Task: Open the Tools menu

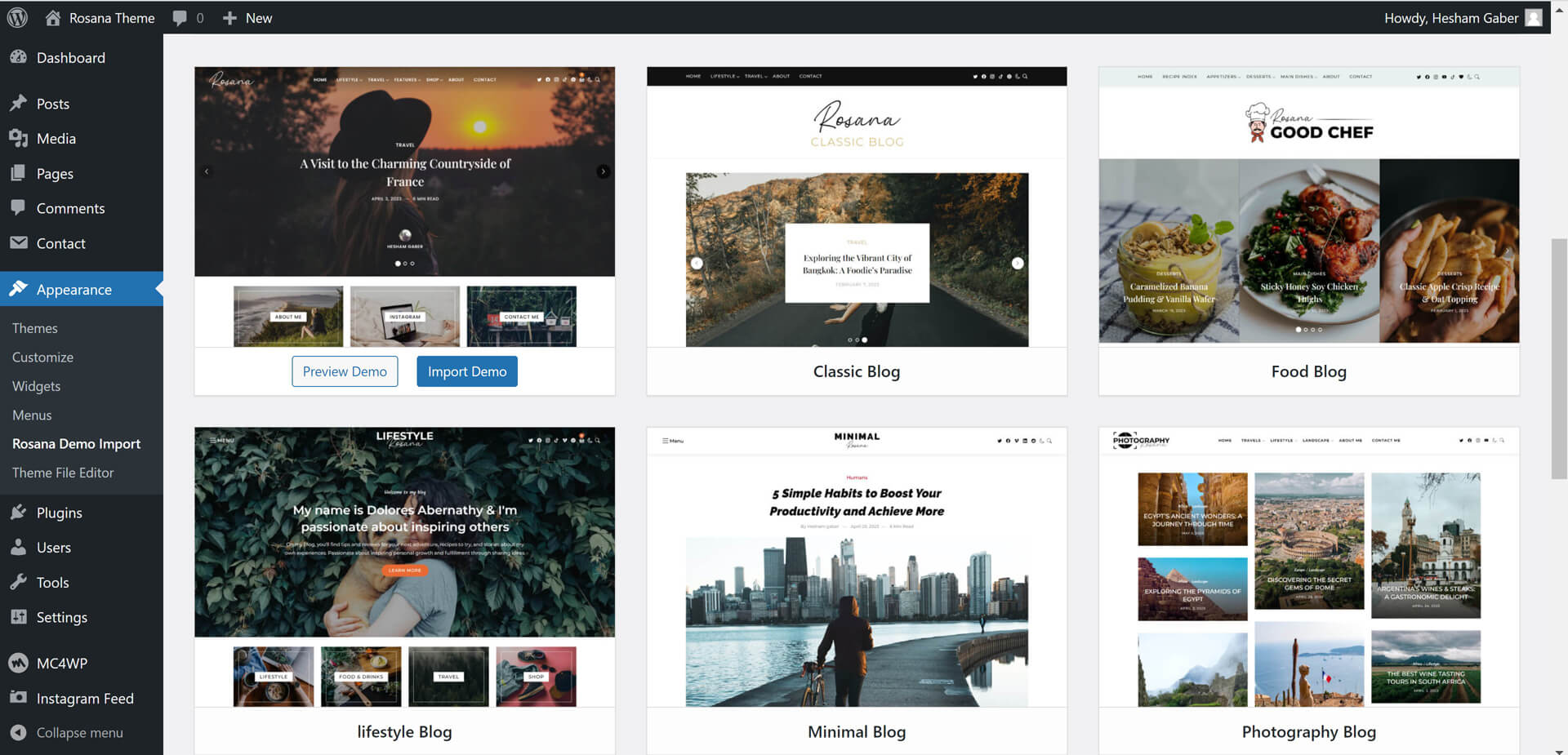Action: click(x=52, y=583)
